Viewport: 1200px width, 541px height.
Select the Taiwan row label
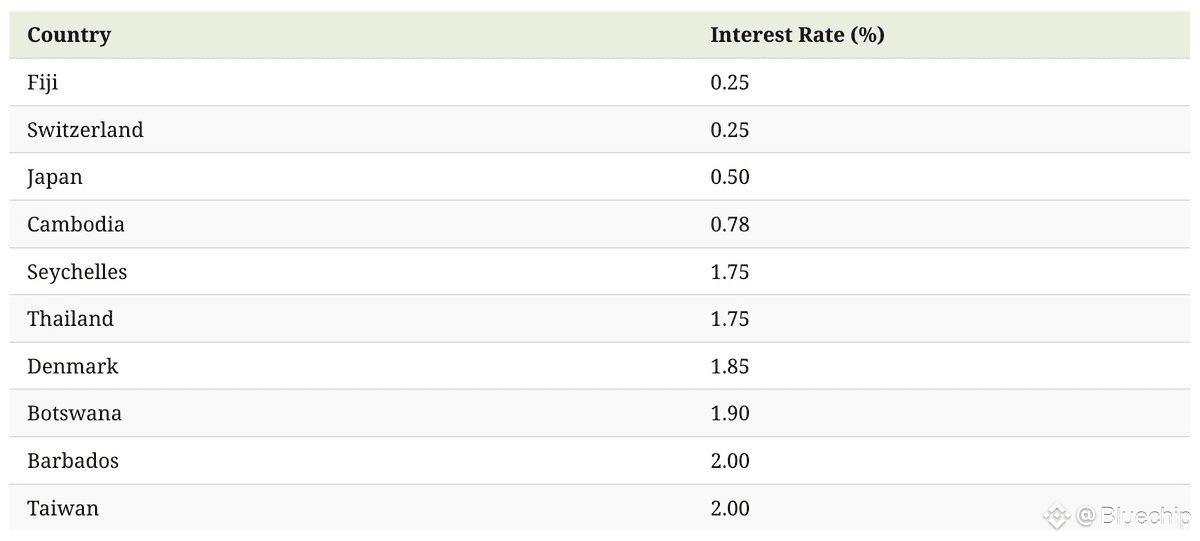click(x=63, y=508)
